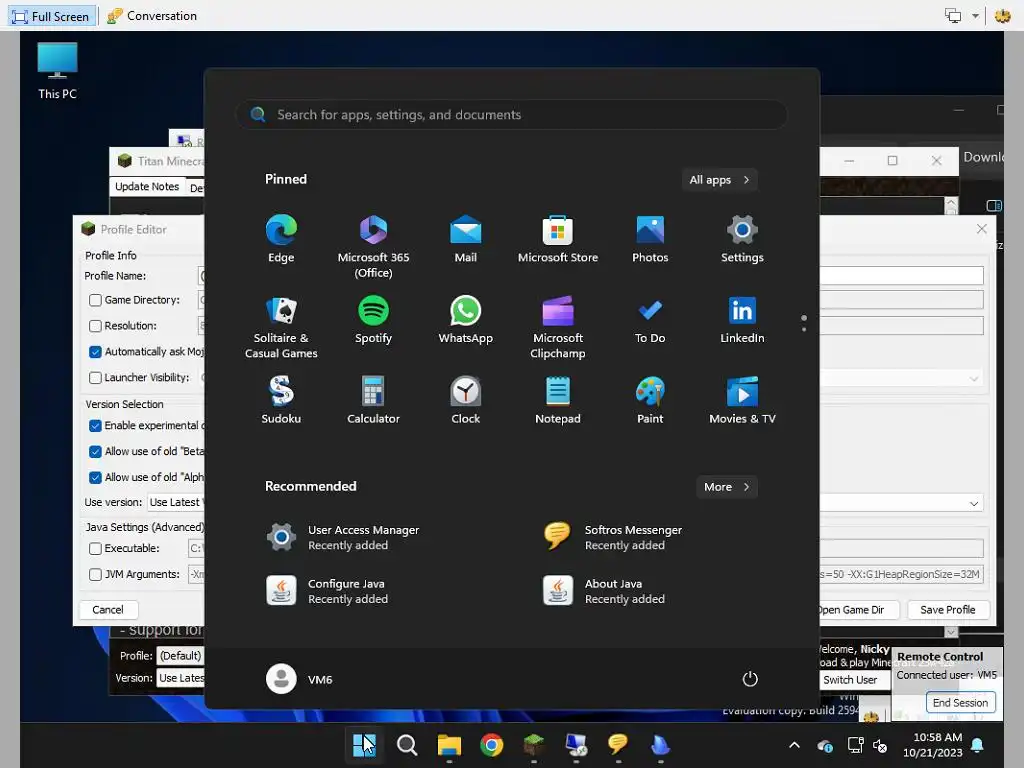Launch the Sudoku app
Screen dimensions: 1024x768
point(281,400)
